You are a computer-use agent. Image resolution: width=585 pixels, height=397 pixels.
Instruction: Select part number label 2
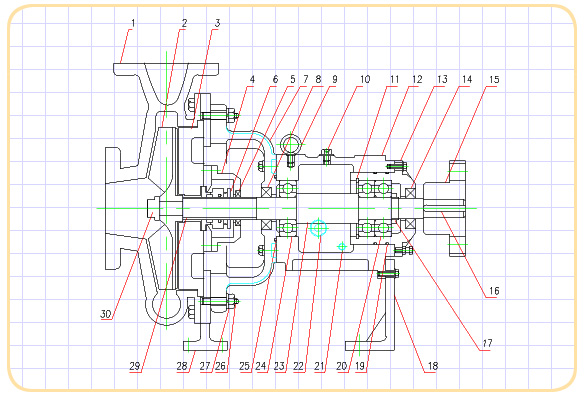(184, 23)
